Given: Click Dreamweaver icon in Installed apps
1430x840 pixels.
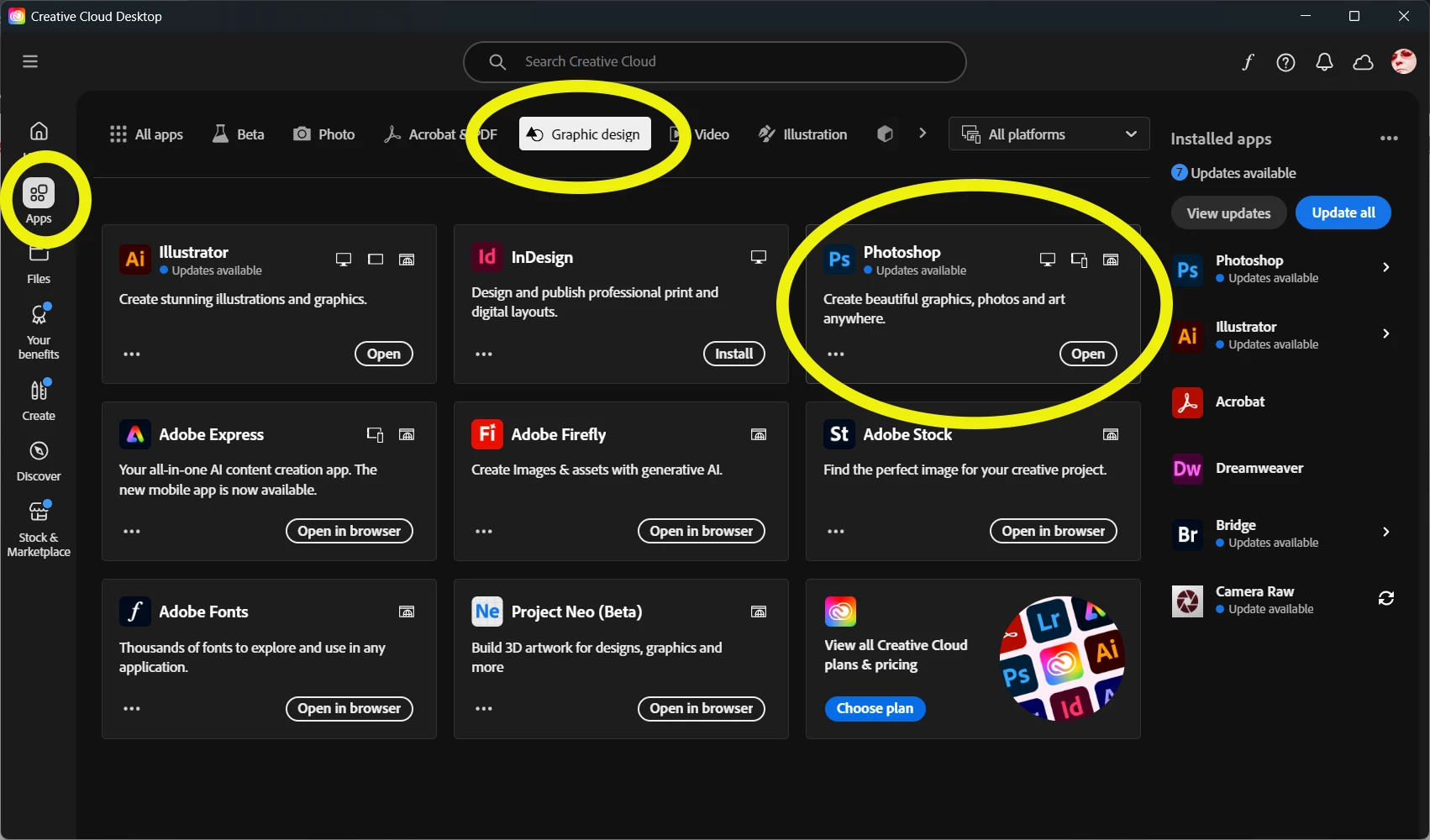Looking at the screenshot, I should click(x=1187, y=469).
